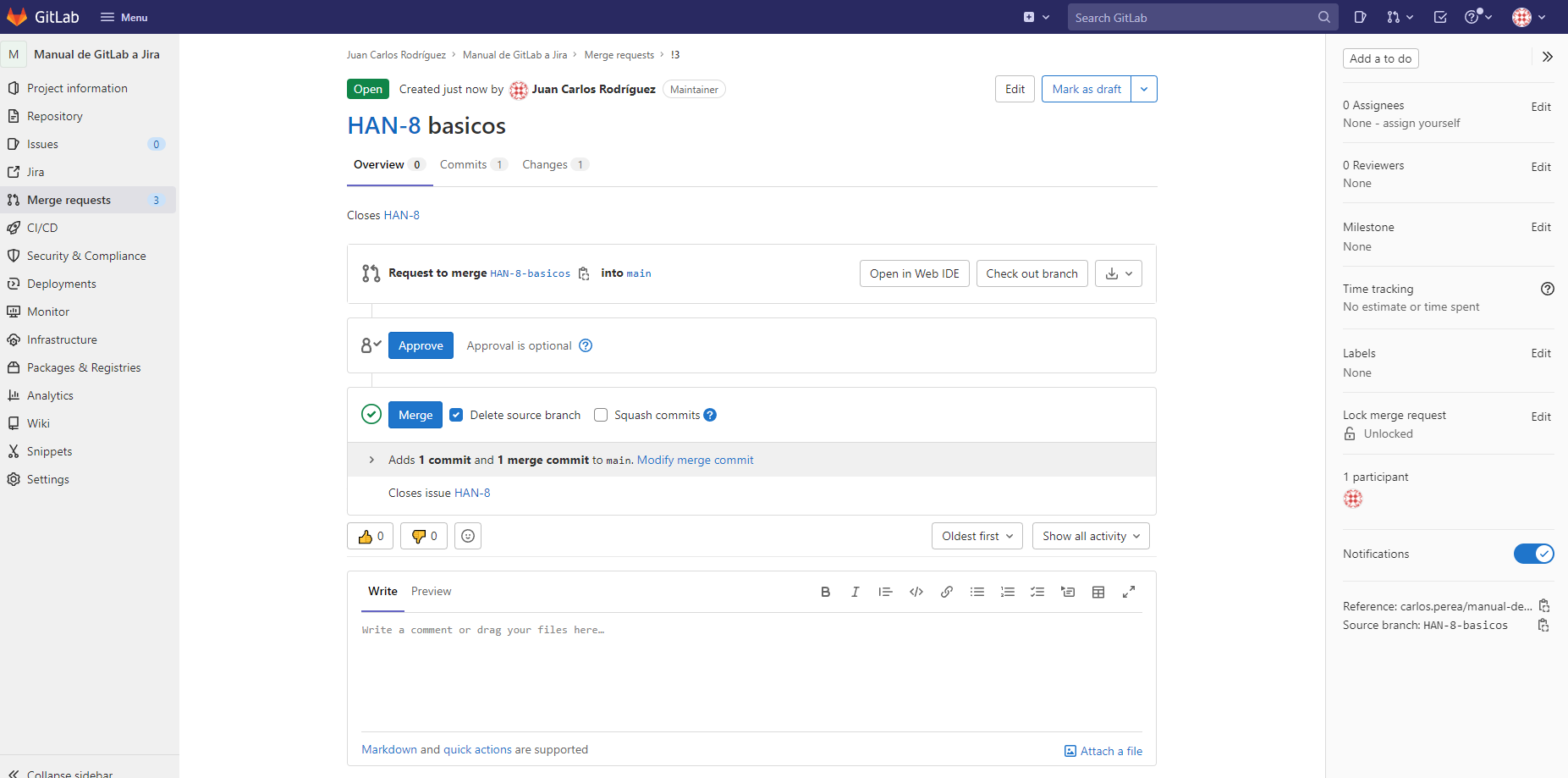Click Open in Web IDE
Viewport: 1568px width, 778px height.
[915, 273]
